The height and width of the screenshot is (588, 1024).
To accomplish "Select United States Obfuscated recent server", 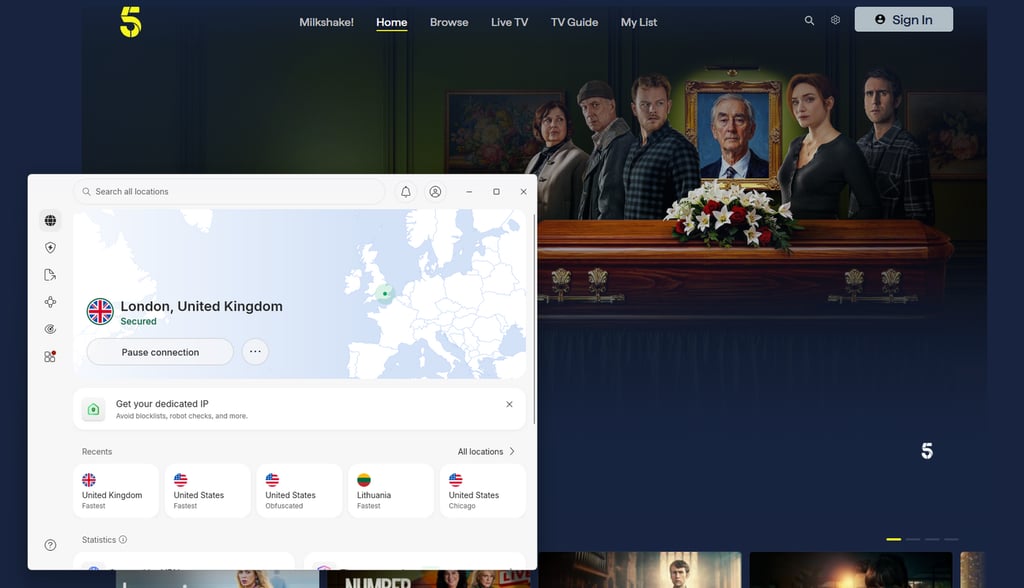I will pos(299,491).
